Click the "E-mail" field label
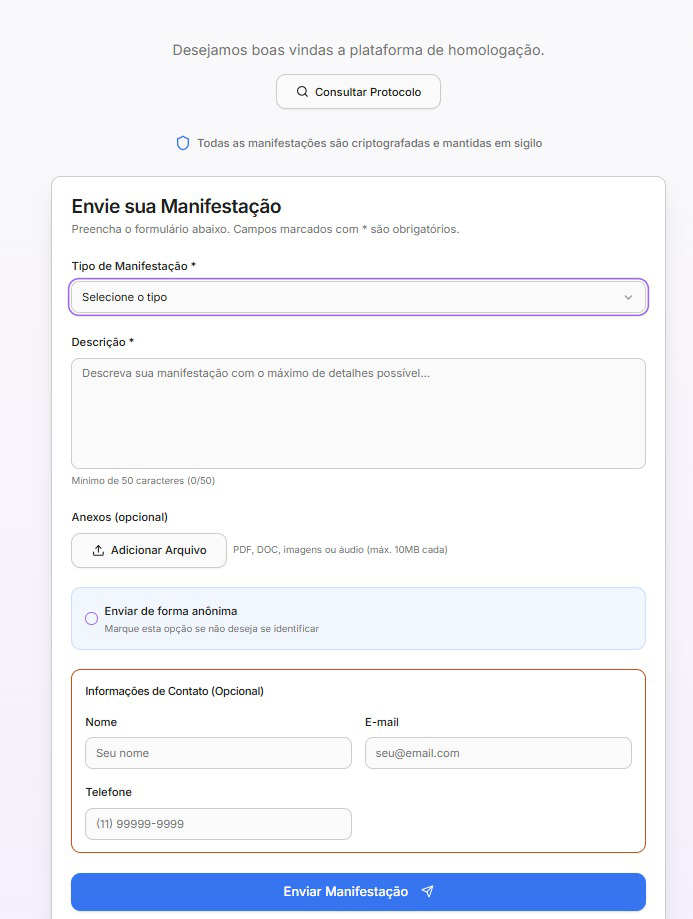The image size is (693, 919). (x=382, y=722)
